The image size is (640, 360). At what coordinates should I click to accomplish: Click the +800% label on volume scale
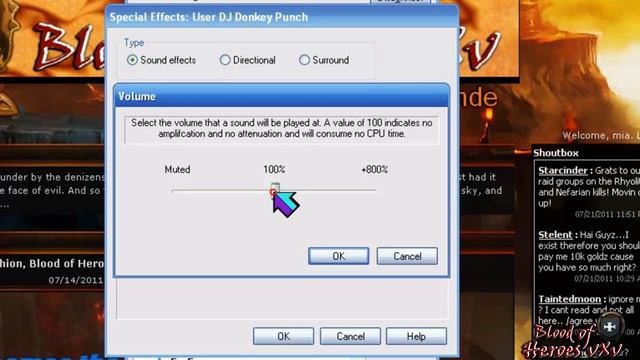pyautogui.click(x=374, y=169)
